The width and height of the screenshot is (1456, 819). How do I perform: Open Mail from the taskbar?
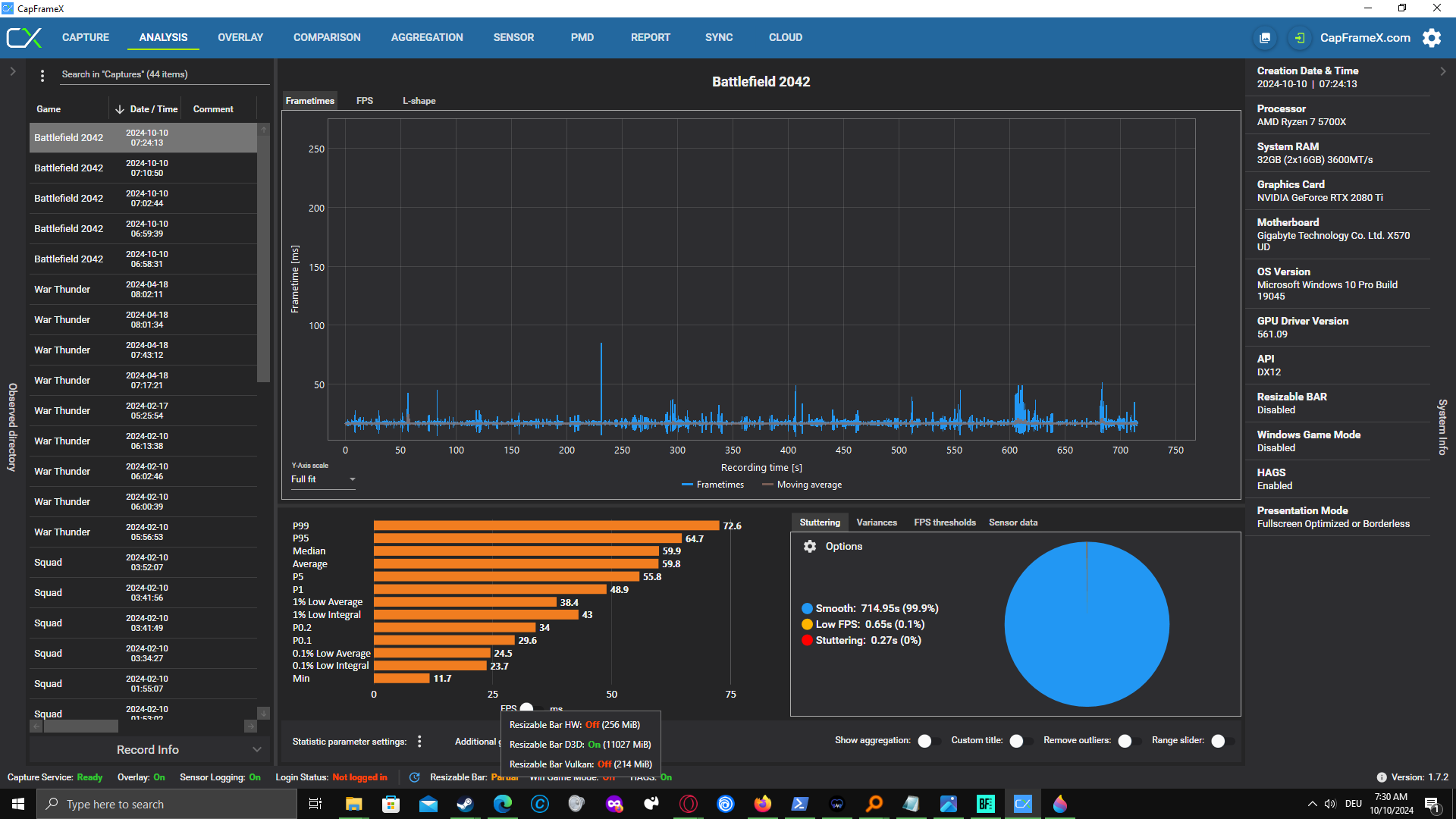428,804
